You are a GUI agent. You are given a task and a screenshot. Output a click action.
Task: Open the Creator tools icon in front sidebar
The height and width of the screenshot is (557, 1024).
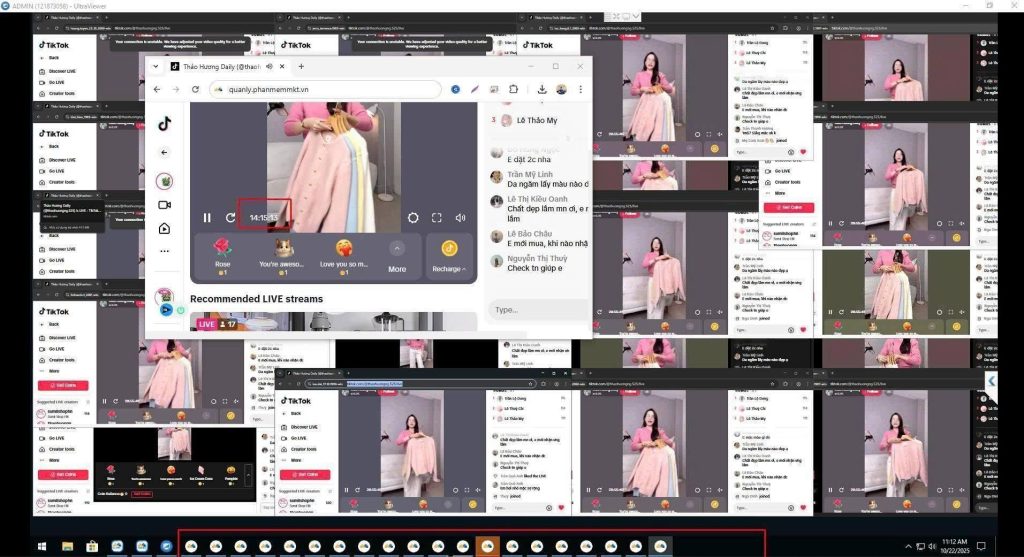tap(165, 229)
